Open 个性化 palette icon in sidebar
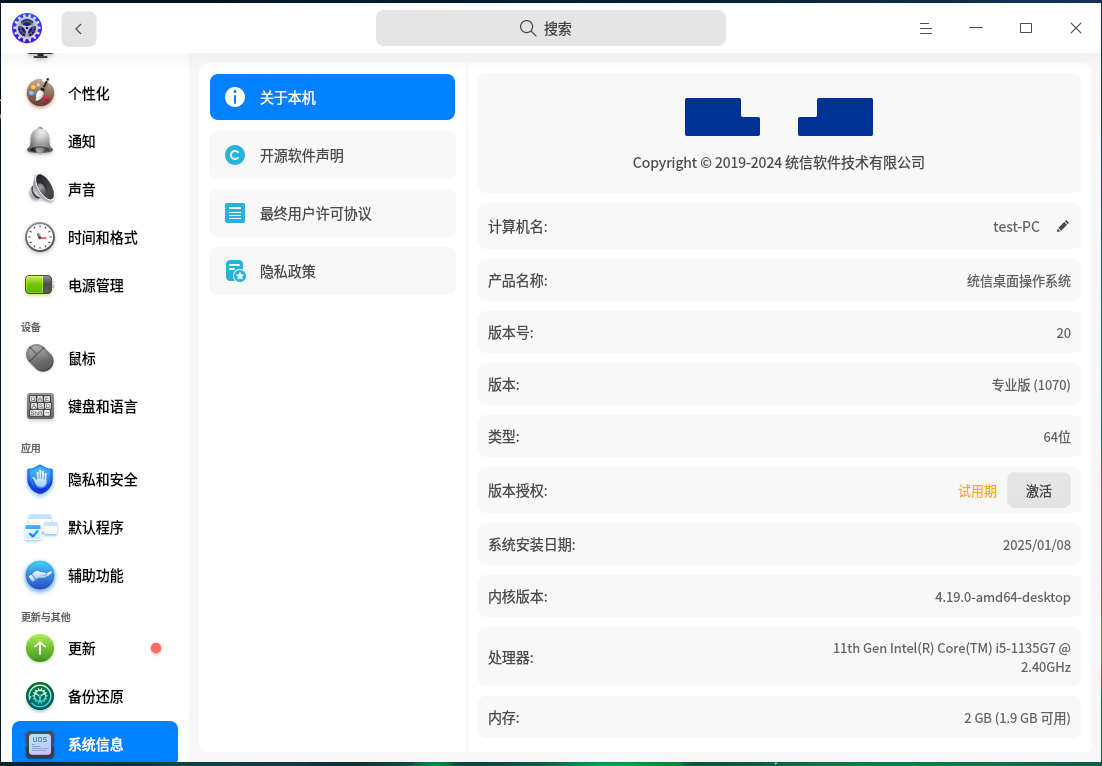Image resolution: width=1102 pixels, height=766 pixels. (40, 93)
